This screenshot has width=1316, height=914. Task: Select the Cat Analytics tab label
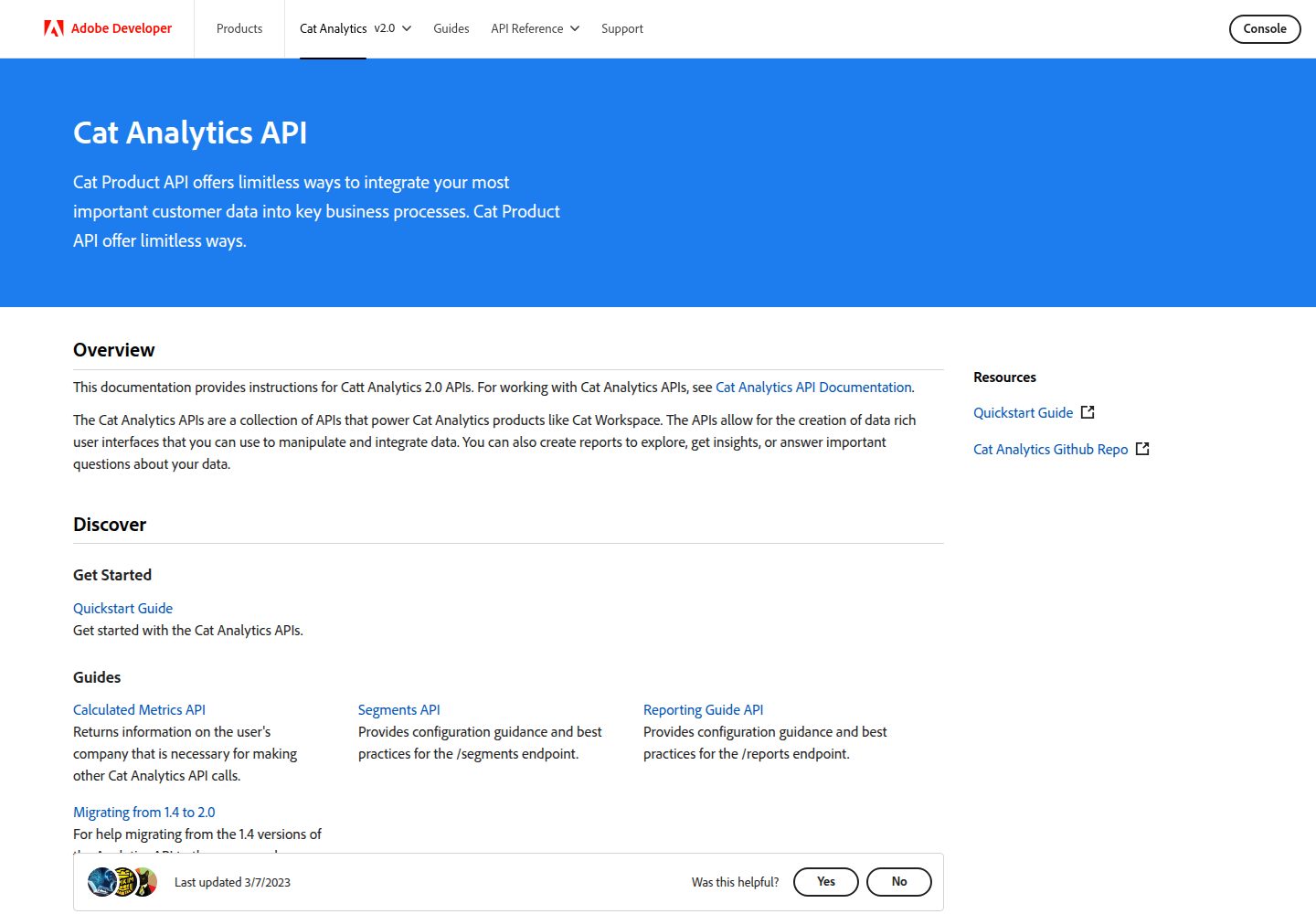click(x=333, y=28)
